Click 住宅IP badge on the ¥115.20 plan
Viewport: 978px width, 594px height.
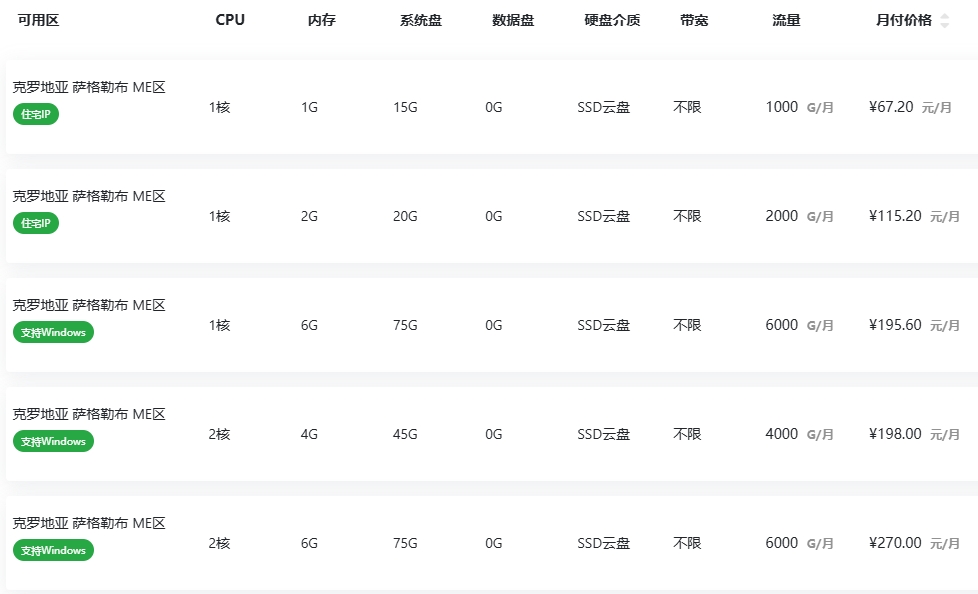click(36, 223)
